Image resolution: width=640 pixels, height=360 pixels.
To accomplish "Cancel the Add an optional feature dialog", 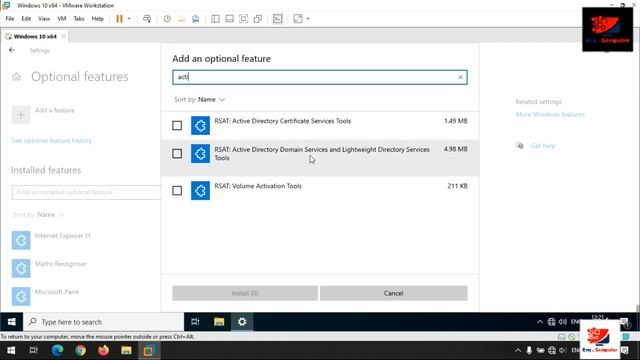I will (393, 293).
